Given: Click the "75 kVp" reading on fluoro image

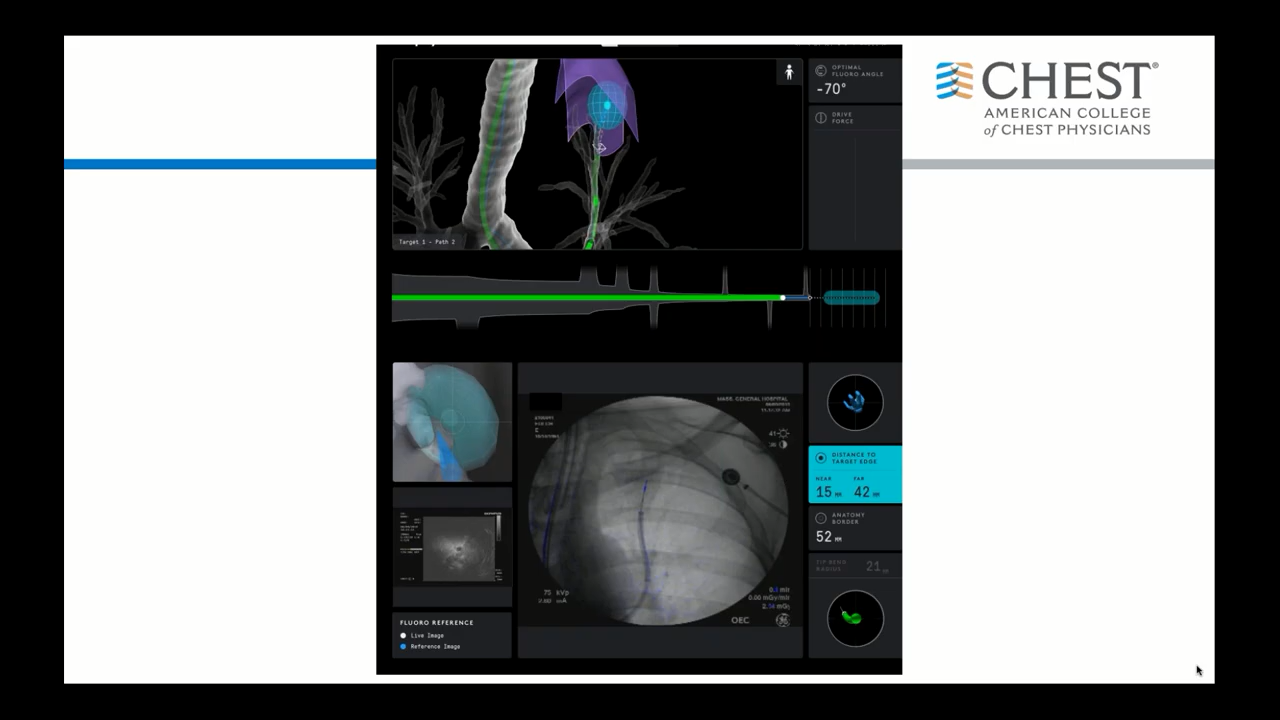Looking at the screenshot, I should point(555,593).
